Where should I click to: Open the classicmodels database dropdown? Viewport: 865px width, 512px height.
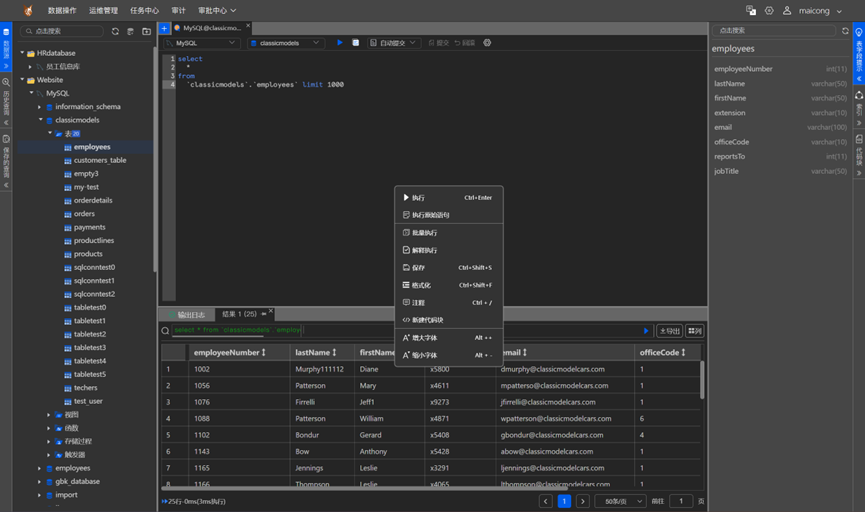[x=286, y=43]
